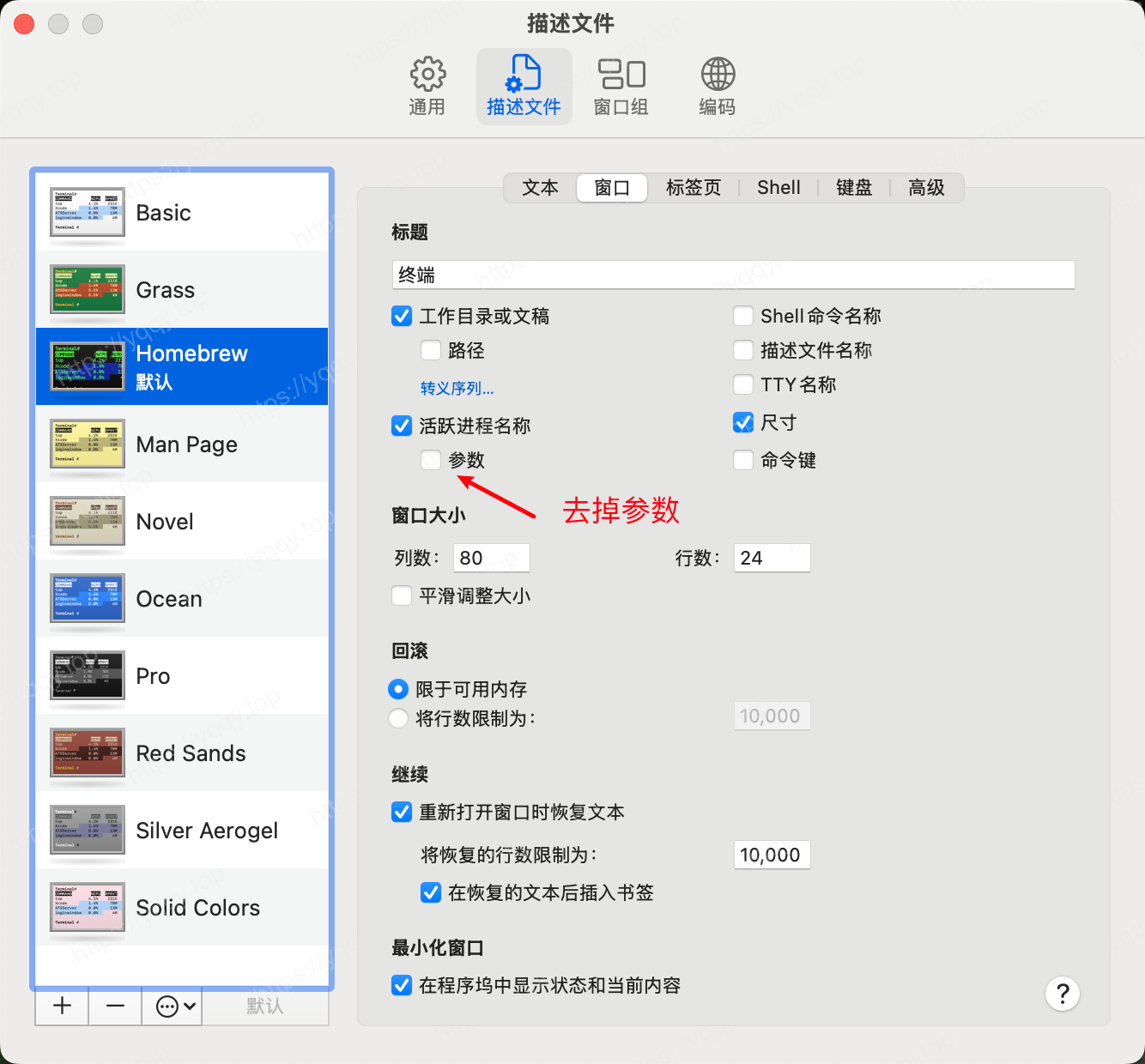Select the Ocean profile thumbnail
The height and width of the screenshot is (1064, 1145).
tap(88, 598)
